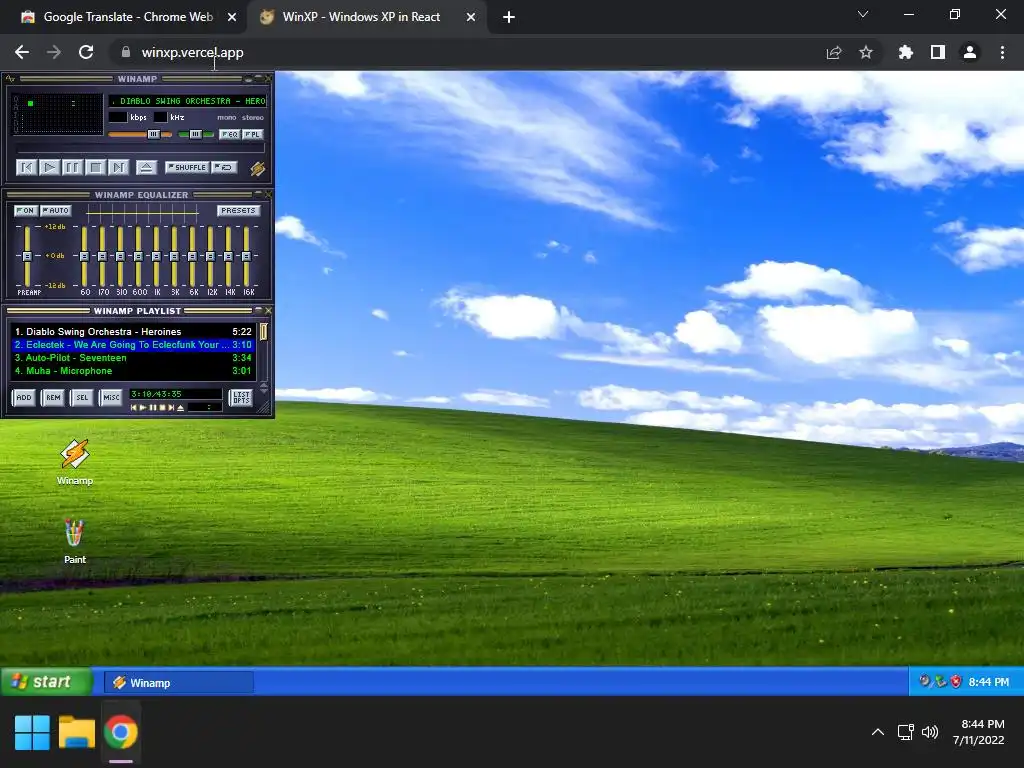1024x768 pixels.
Task: Open the playlist MISC menu
Action: click(111, 397)
